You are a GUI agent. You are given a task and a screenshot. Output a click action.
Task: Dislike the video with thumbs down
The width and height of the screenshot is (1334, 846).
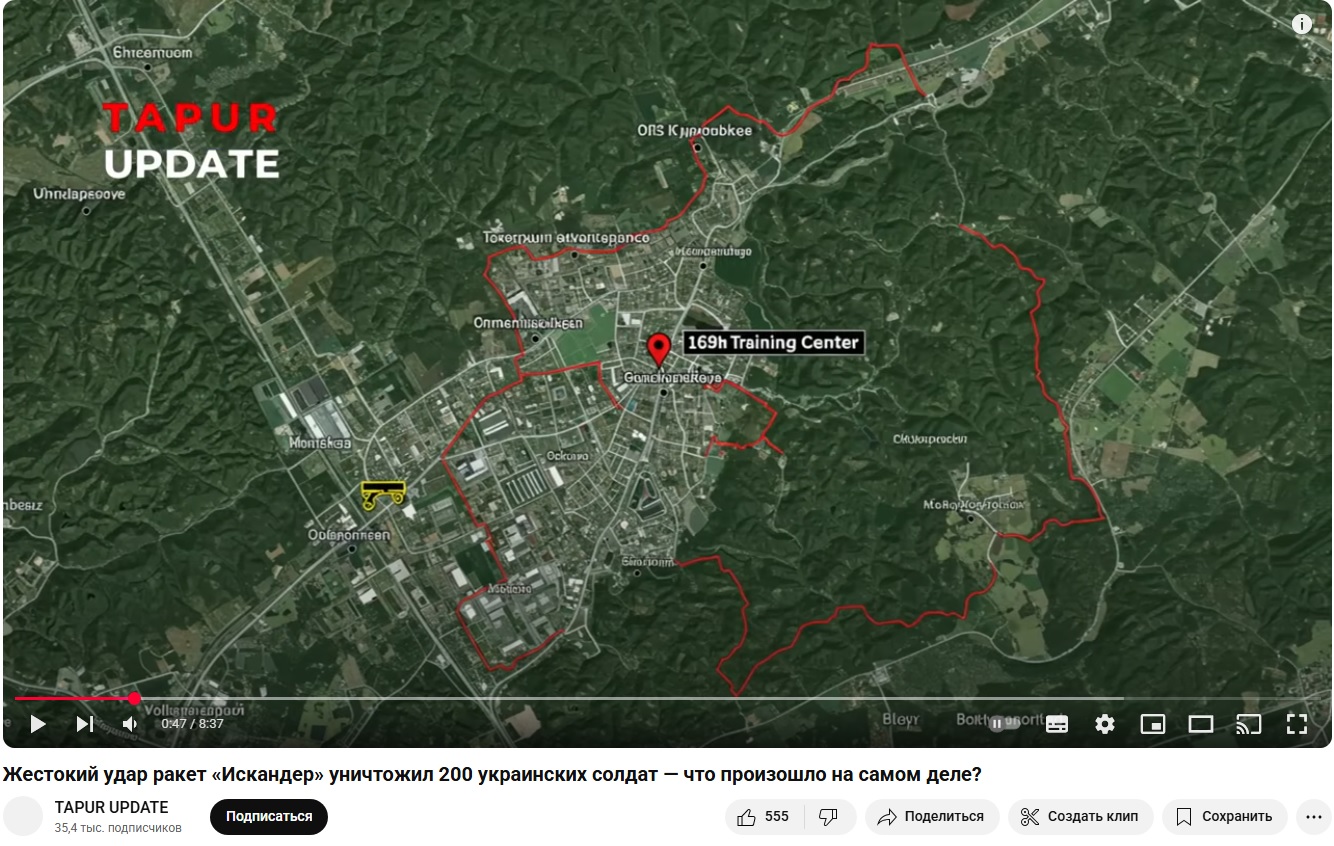[x=829, y=817]
